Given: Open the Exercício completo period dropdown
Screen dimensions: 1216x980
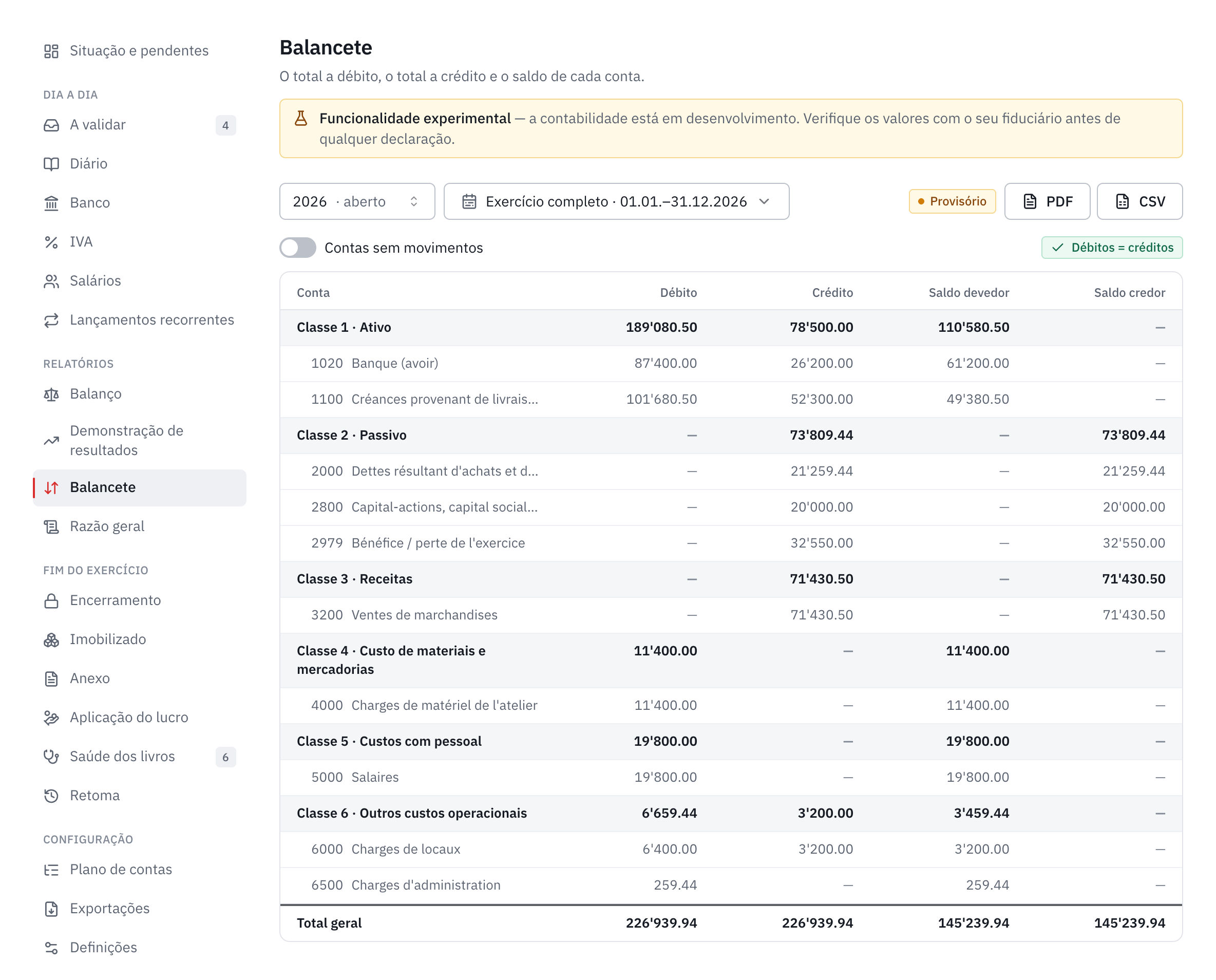Looking at the screenshot, I should [616, 201].
